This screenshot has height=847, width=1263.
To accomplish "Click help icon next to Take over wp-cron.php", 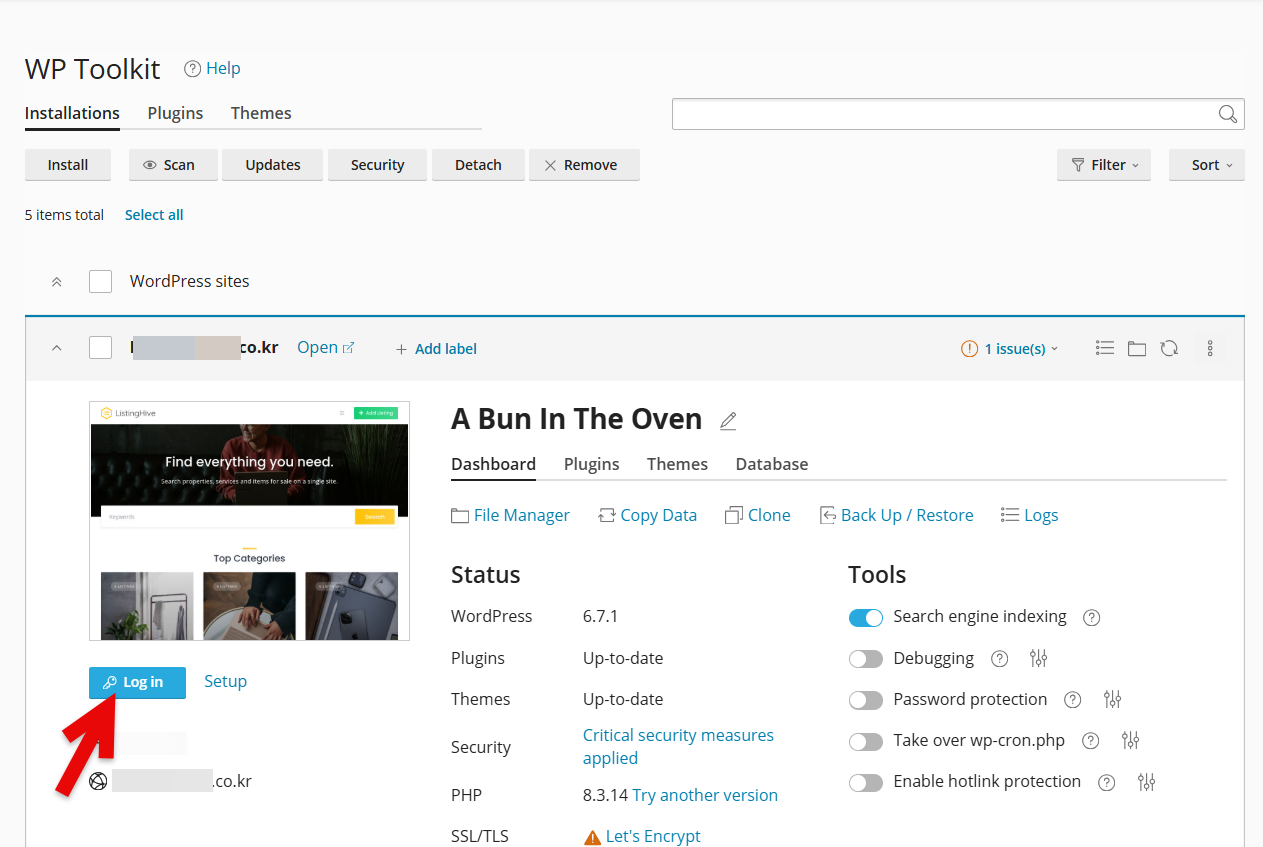I will (x=1091, y=741).
